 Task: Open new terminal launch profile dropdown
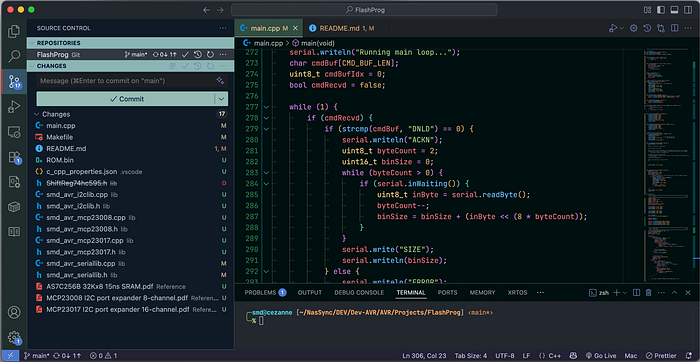click(x=625, y=293)
